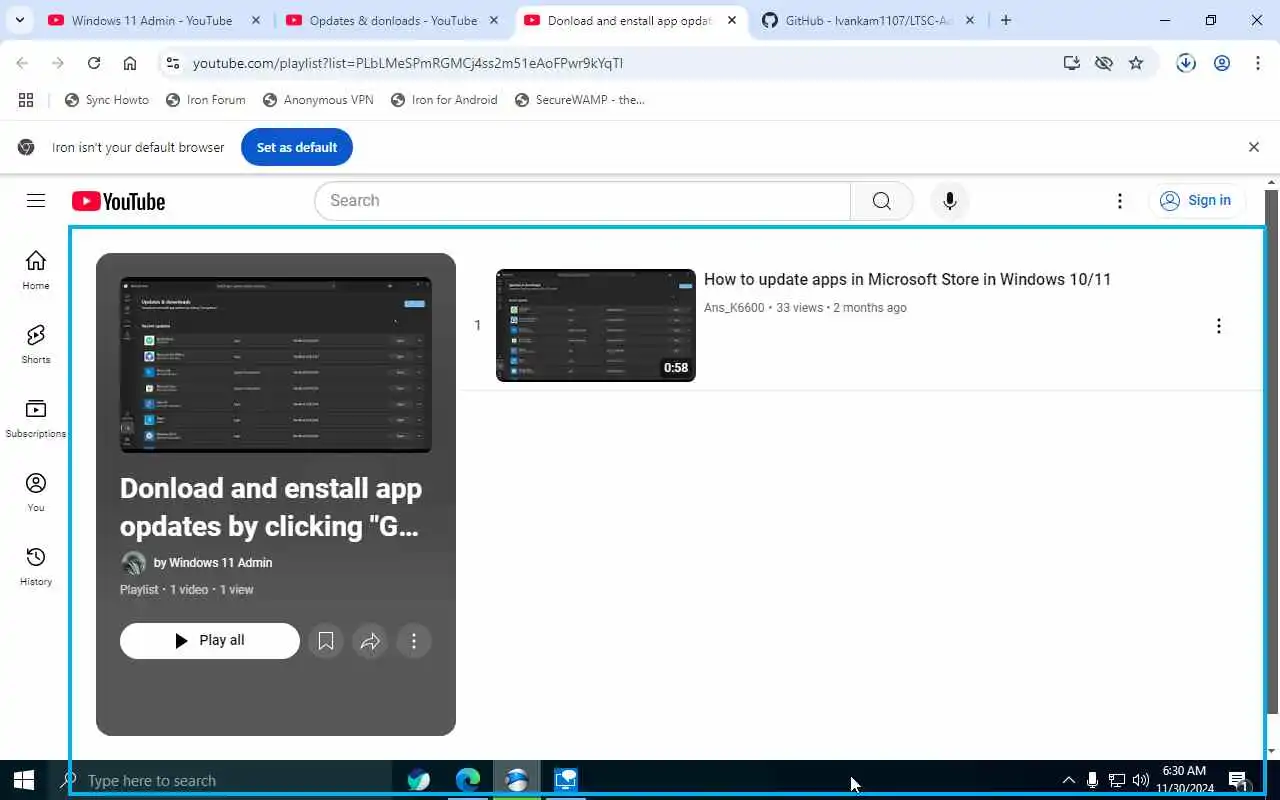1280x800 pixels.
Task: Switch to the GitHub Ivankam1107 tab
Action: (868, 20)
